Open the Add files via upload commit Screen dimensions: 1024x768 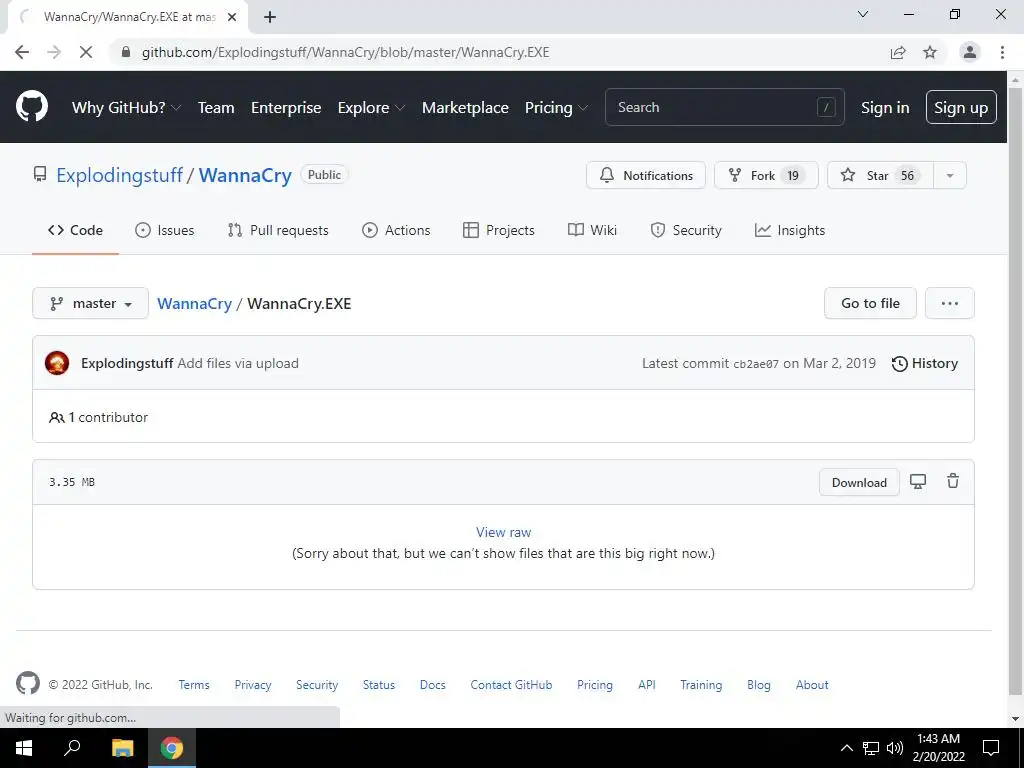click(x=238, y=363)
